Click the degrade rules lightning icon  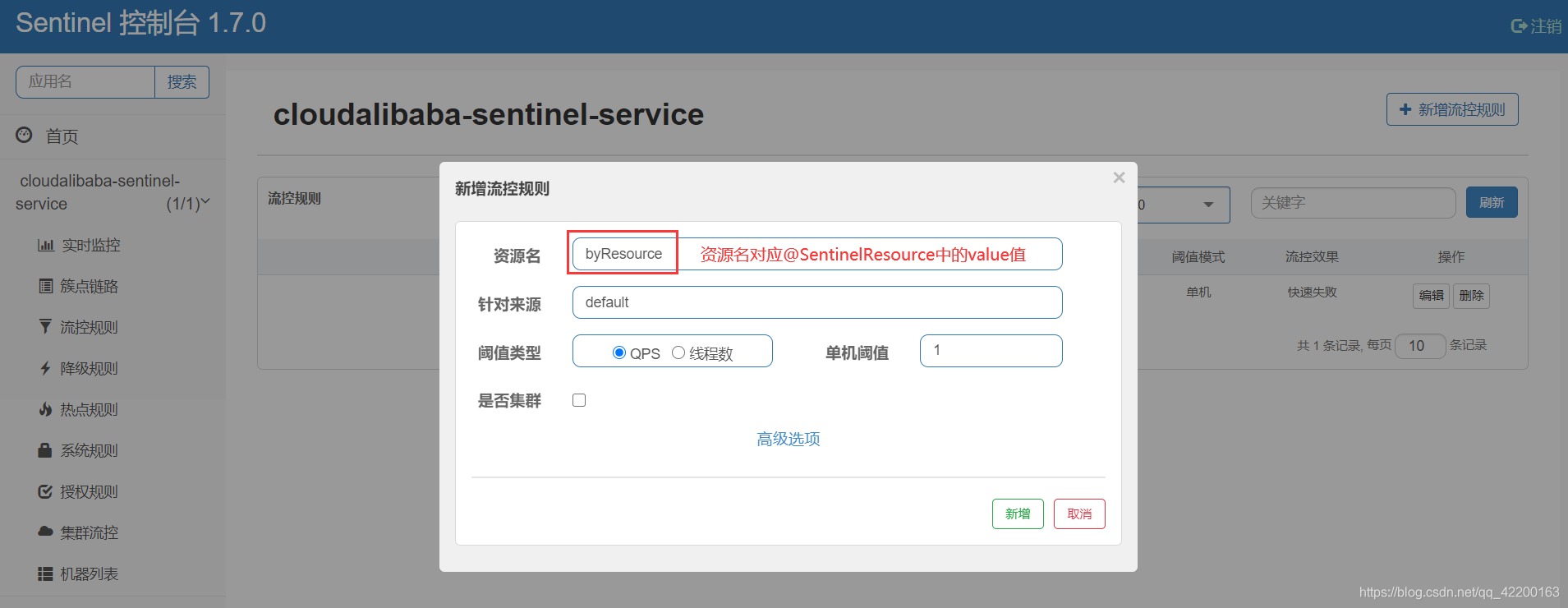45,368
